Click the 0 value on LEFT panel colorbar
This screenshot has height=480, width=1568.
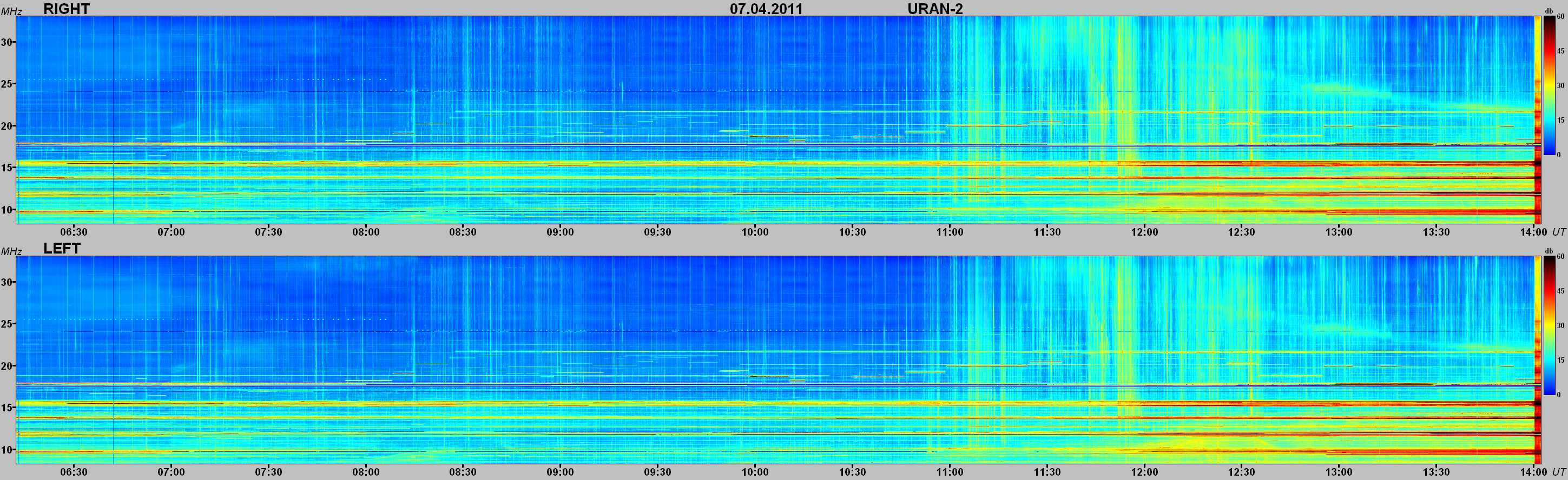tap(1559, 395)
